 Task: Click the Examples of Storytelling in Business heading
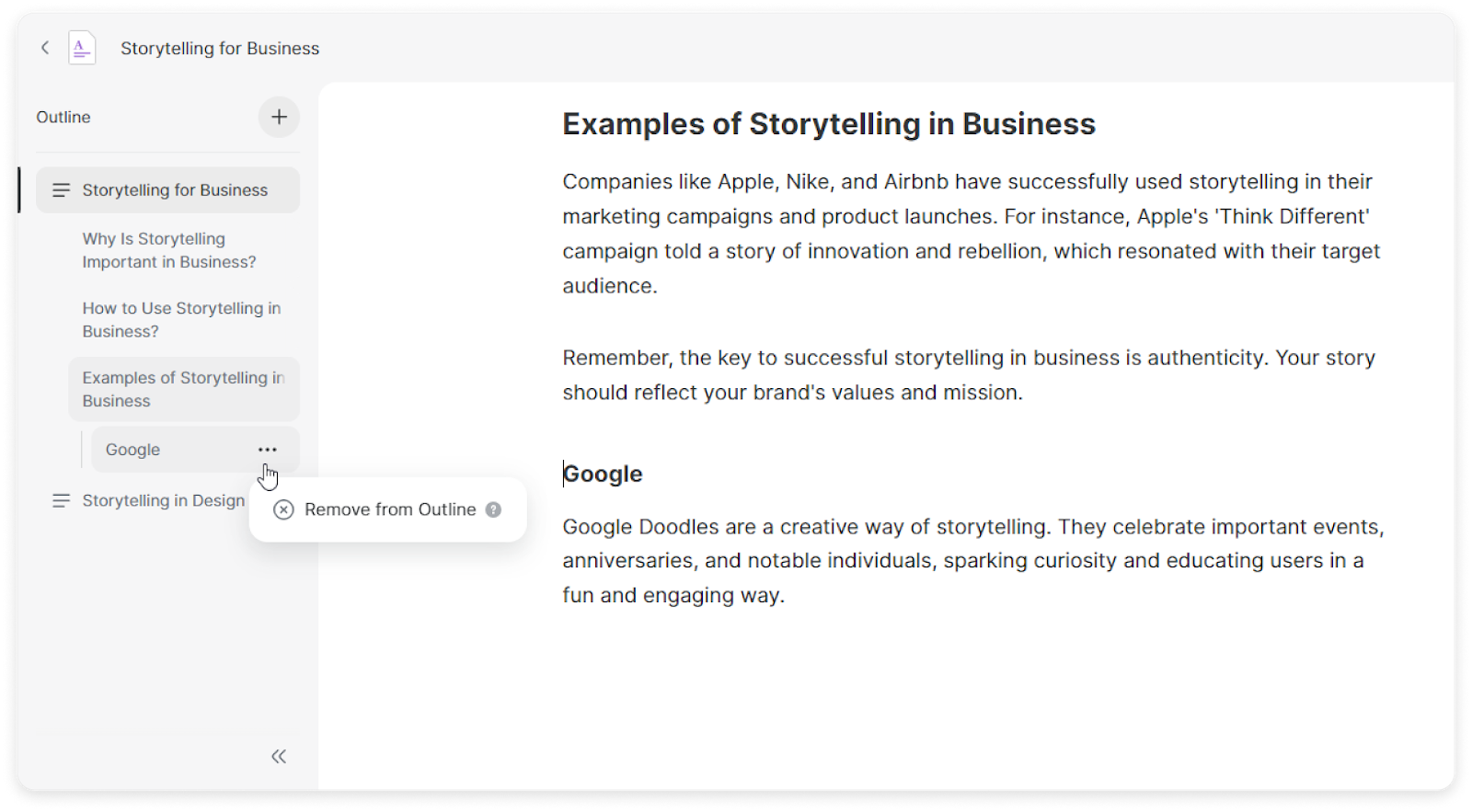tap(828, 124)
